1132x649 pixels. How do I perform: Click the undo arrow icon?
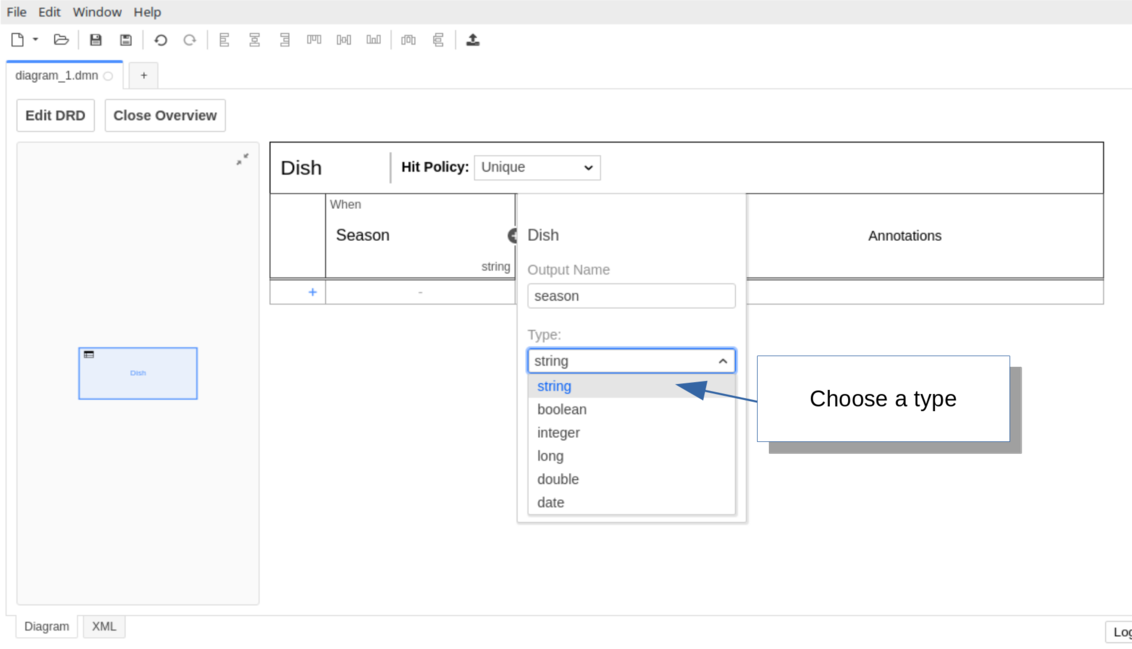(x=160, y=40)
